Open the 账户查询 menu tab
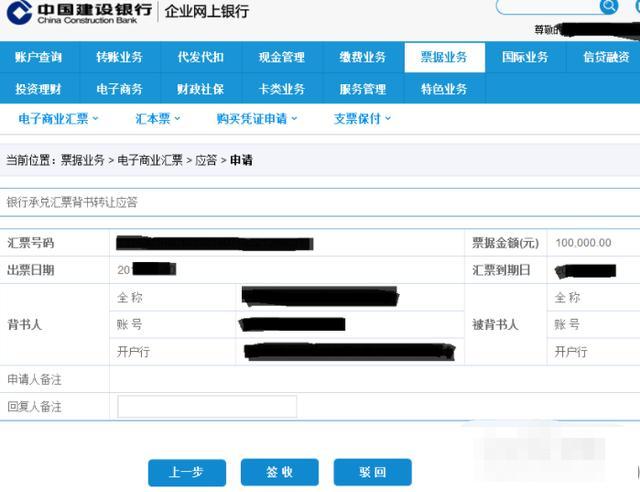This screenshot has height=492, width=640. [x=39, y=57]
